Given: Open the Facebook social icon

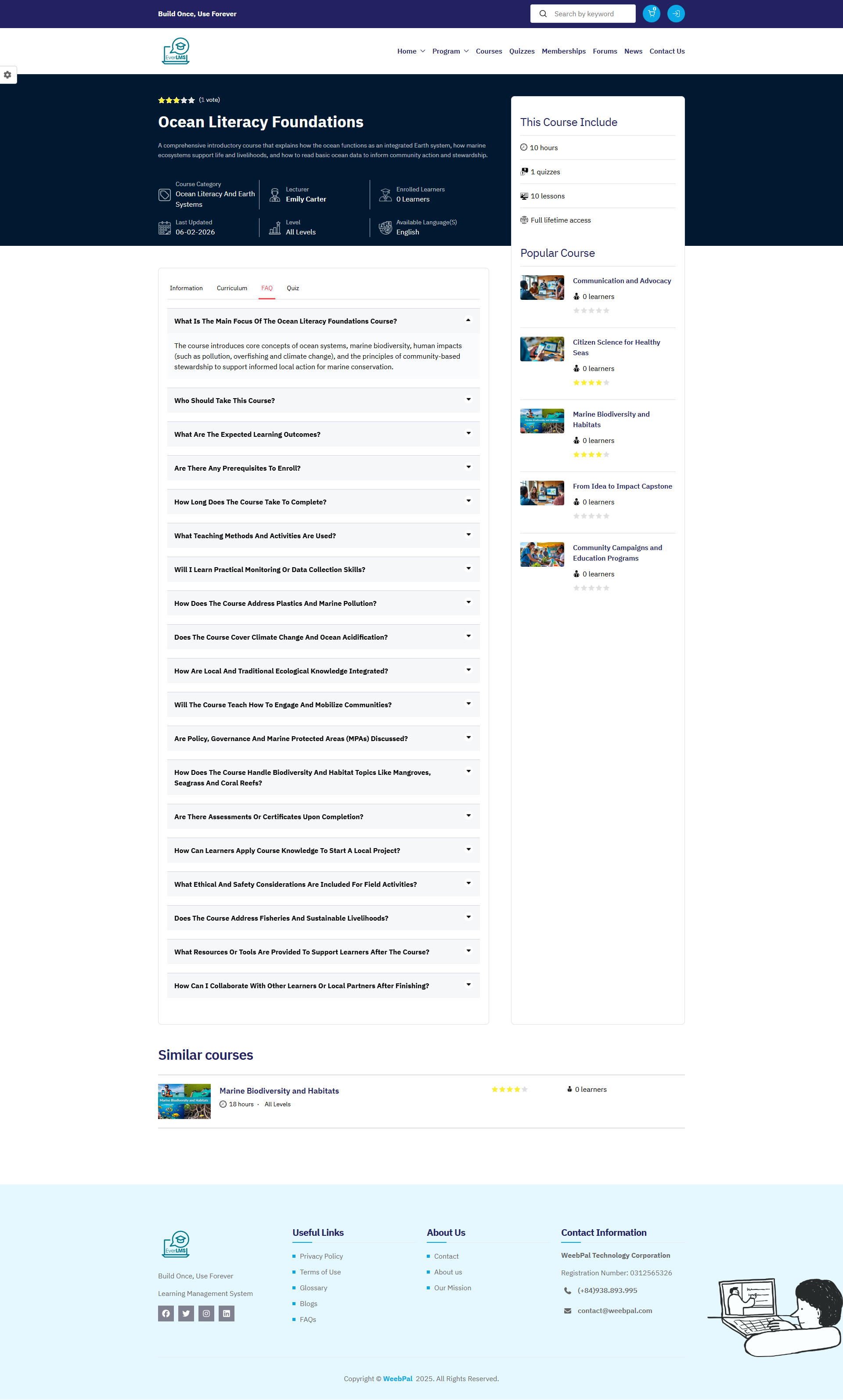Looking at the screenshot, I should 166,1313.
